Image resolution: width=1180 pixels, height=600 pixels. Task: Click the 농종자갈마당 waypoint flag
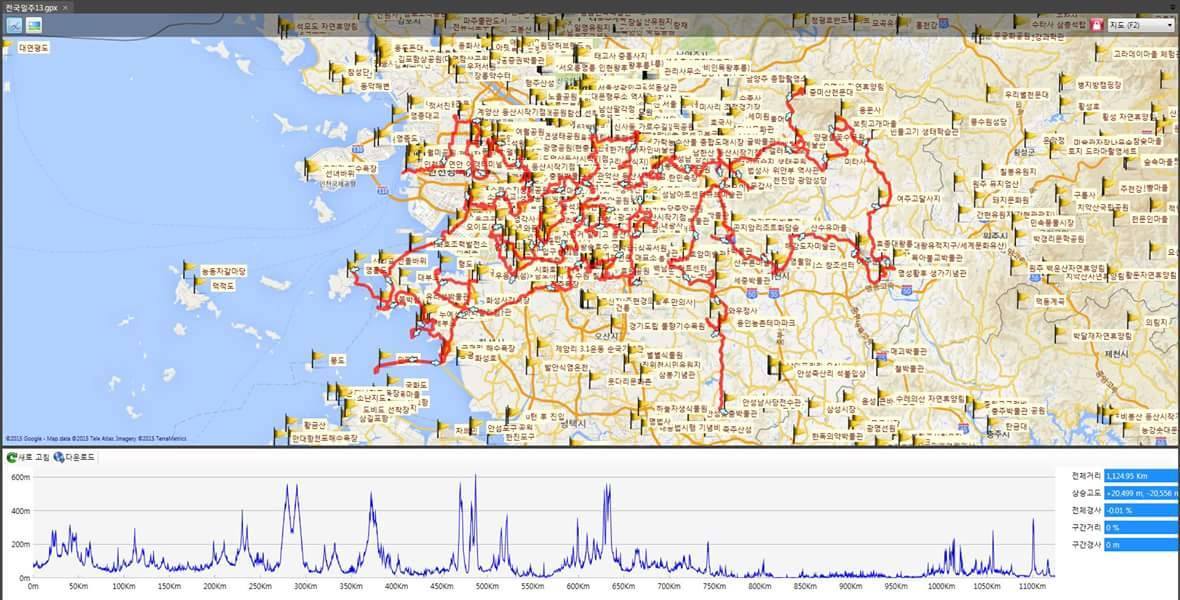pos(189,269)
